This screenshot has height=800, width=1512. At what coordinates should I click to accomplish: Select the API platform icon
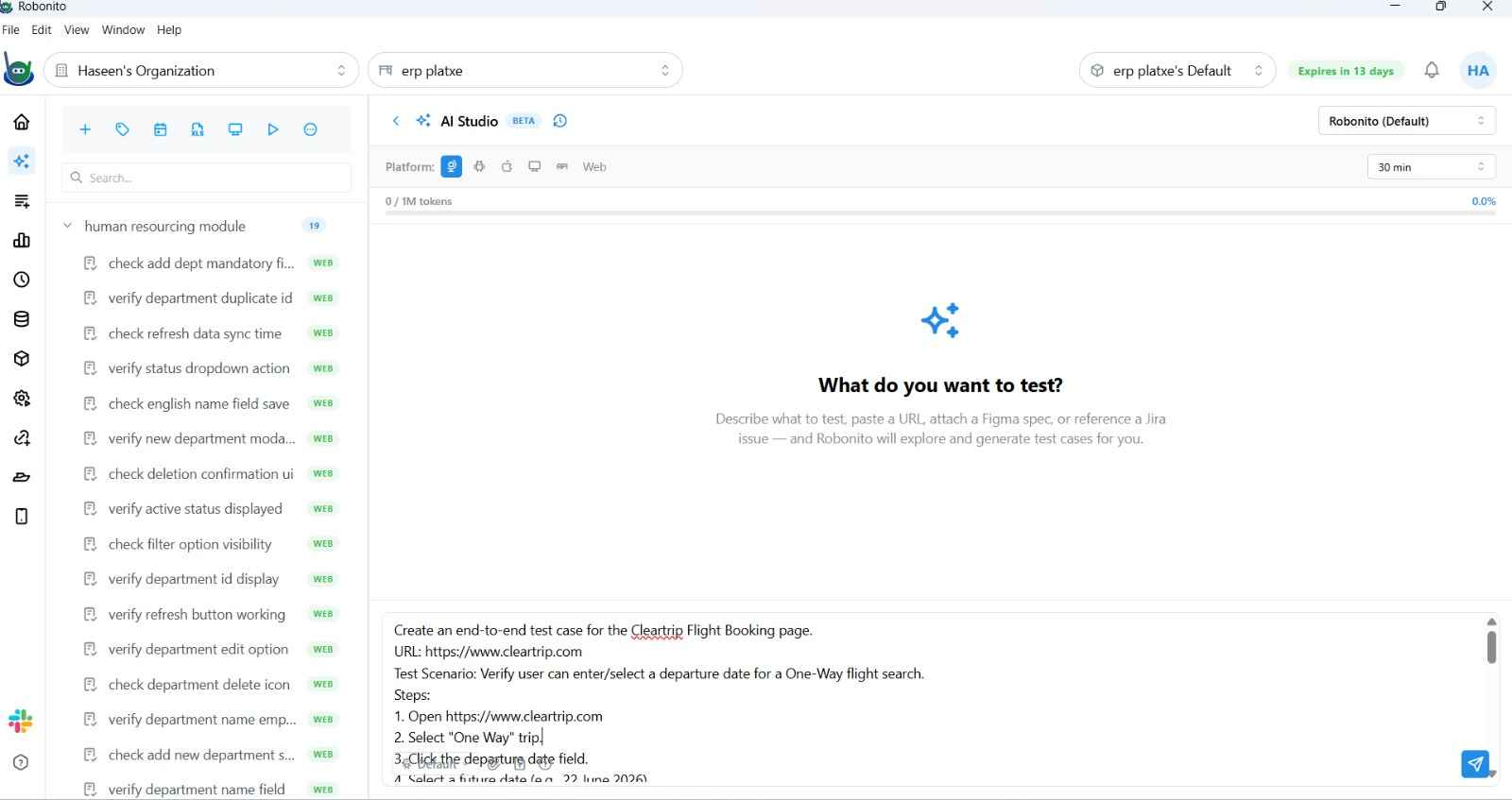click(562, 167)
